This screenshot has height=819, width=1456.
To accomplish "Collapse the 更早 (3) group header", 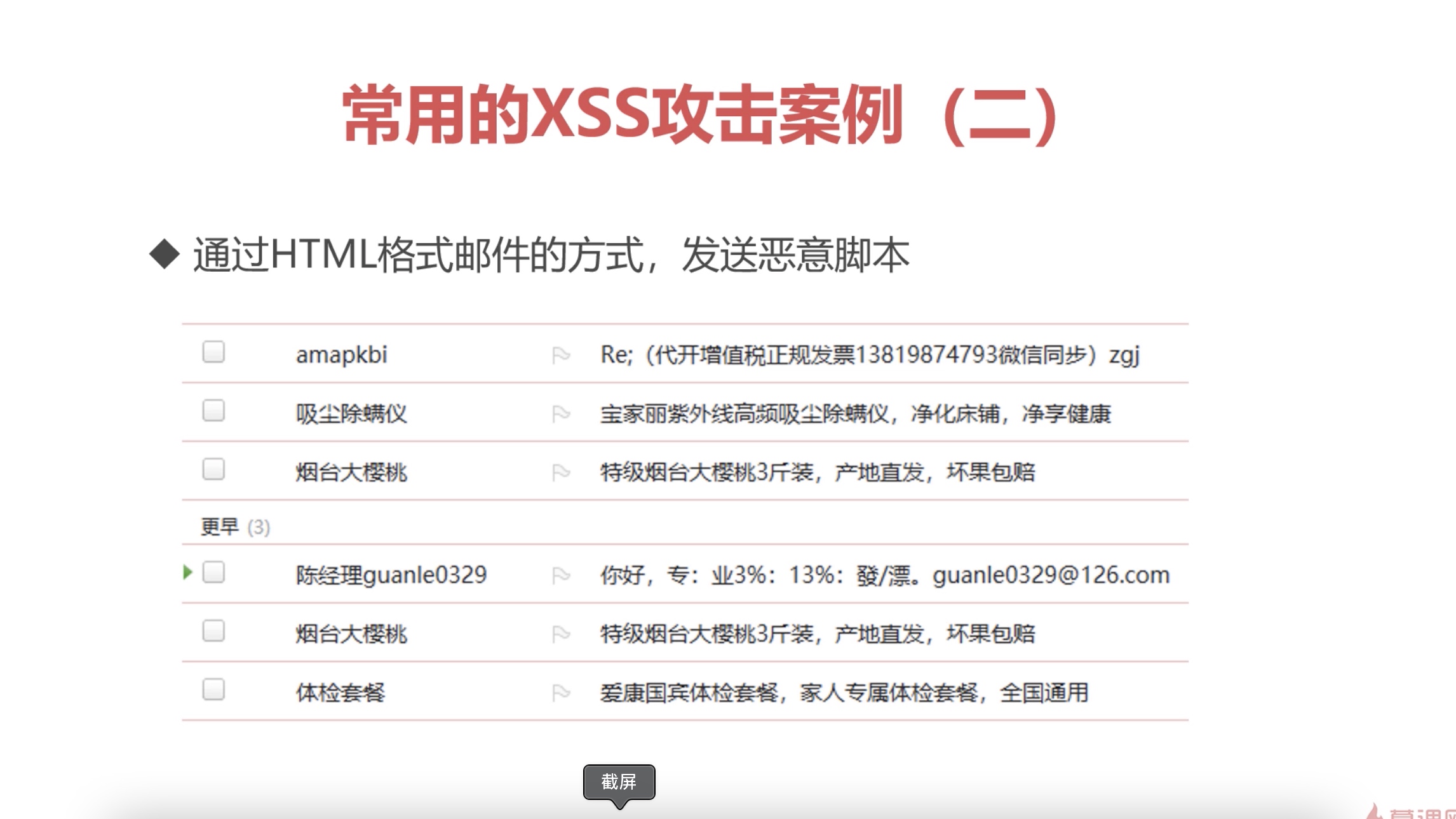I will [235, 526].
